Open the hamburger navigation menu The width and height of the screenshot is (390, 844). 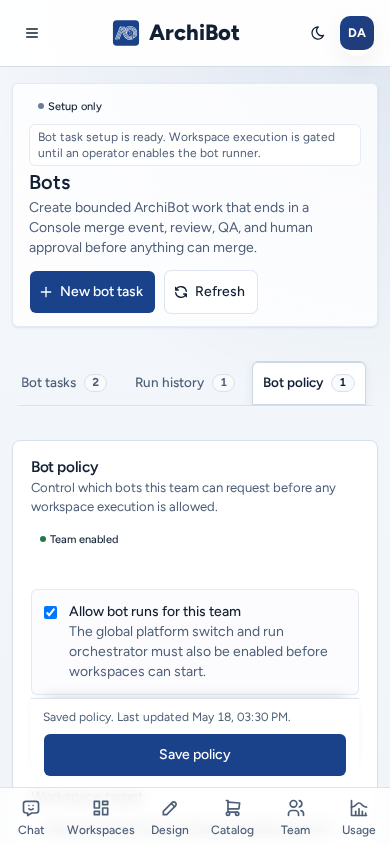(32, 33)
